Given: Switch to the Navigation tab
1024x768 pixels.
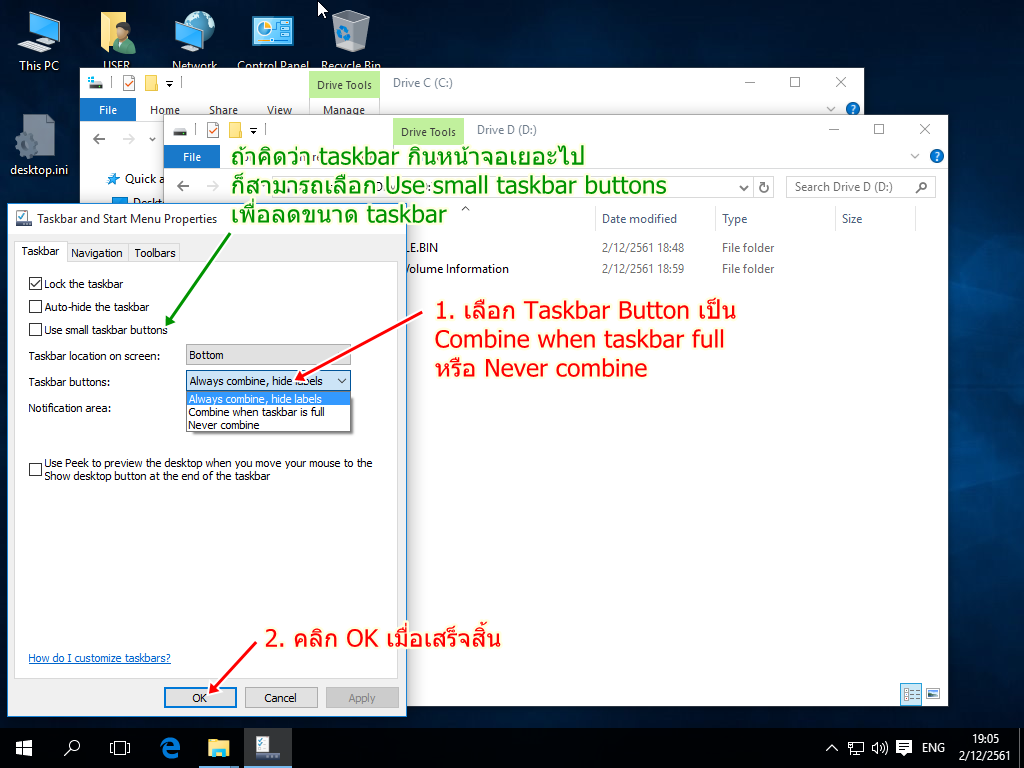Looking at the screenshot, I should click(97, 253).
